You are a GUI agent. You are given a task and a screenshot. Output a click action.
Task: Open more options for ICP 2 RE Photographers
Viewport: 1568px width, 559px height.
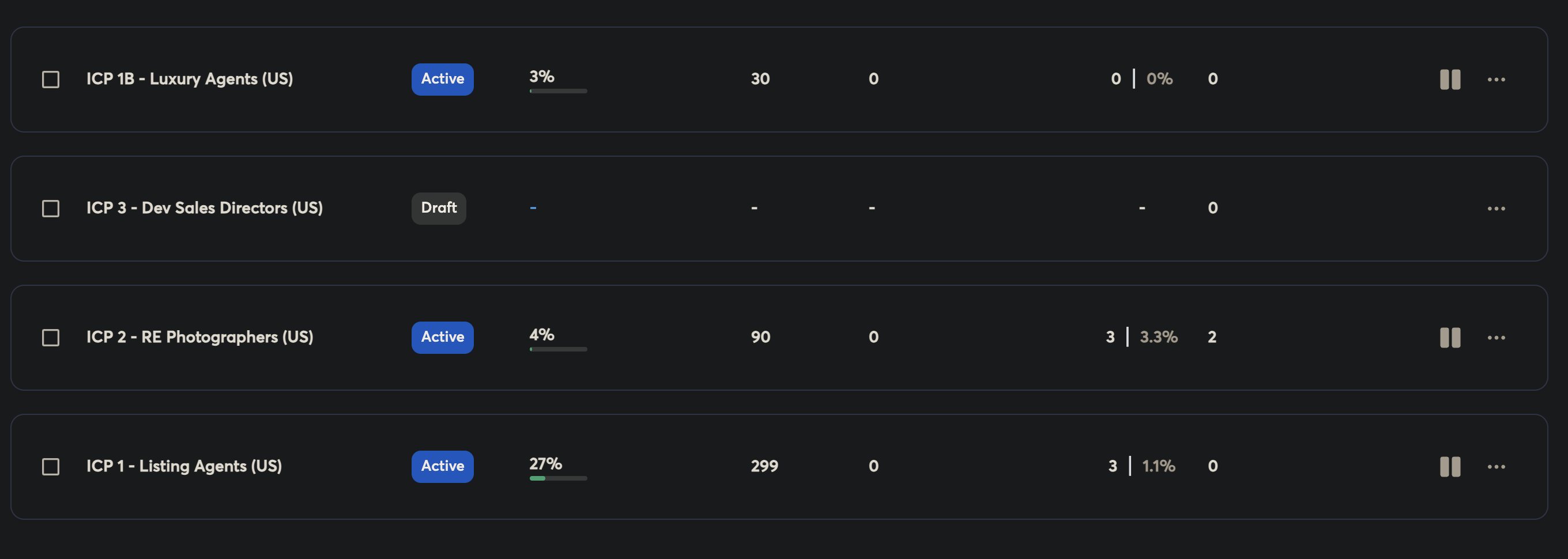1495,338
